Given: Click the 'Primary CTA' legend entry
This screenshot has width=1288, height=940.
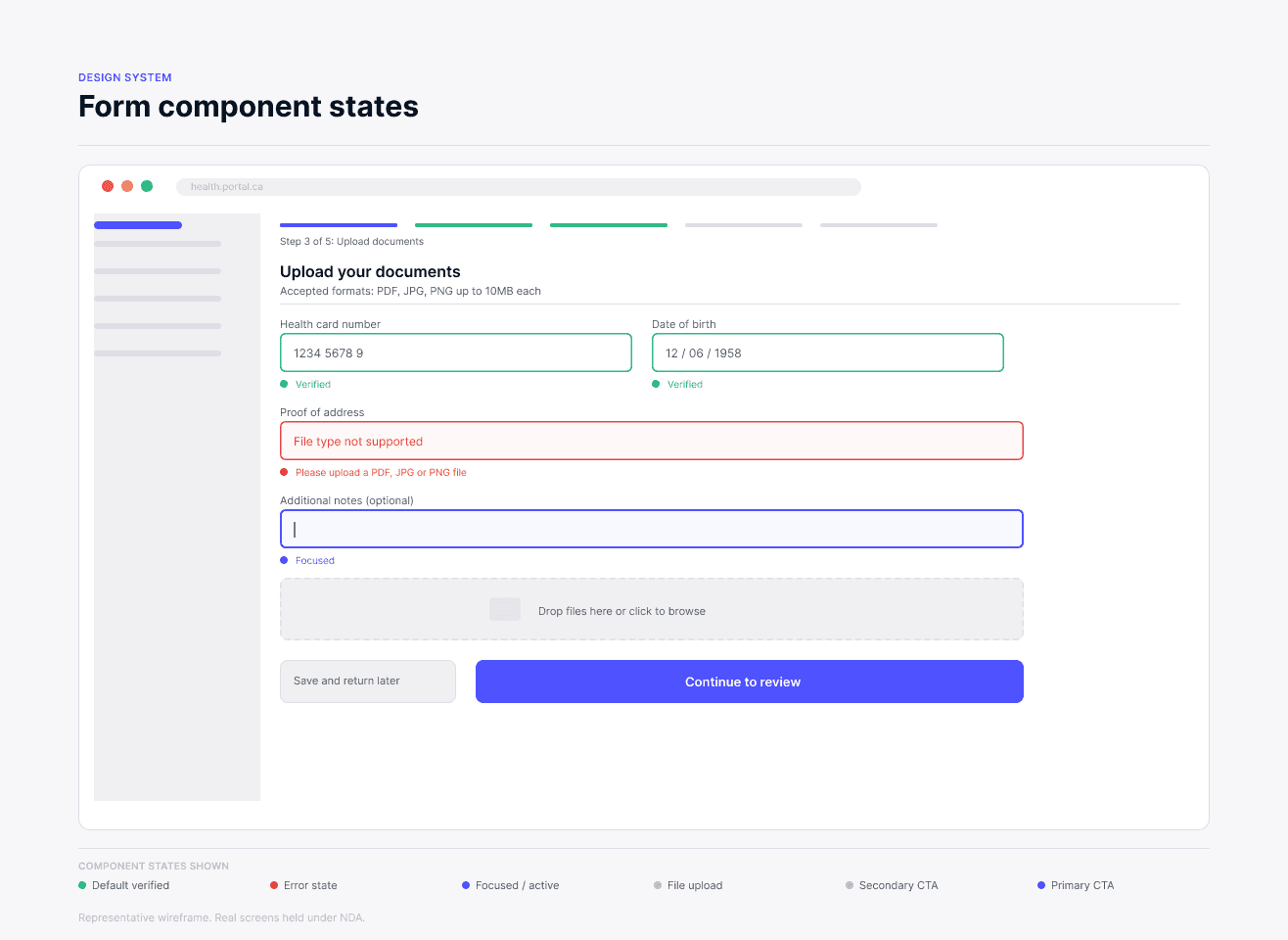Looking at the screenshot, I should (x=1076, y=885).
